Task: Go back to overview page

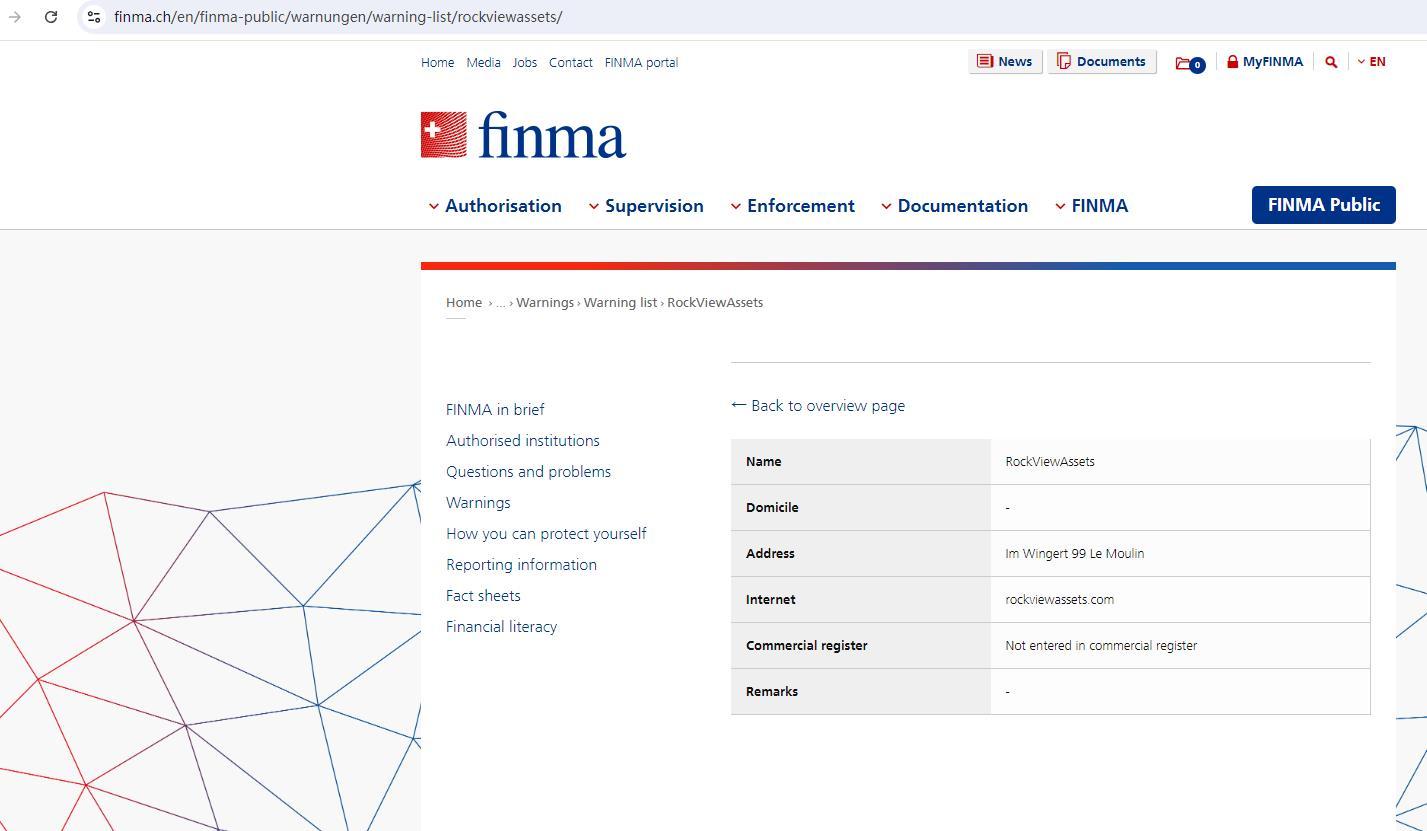Action: (818, 405)
